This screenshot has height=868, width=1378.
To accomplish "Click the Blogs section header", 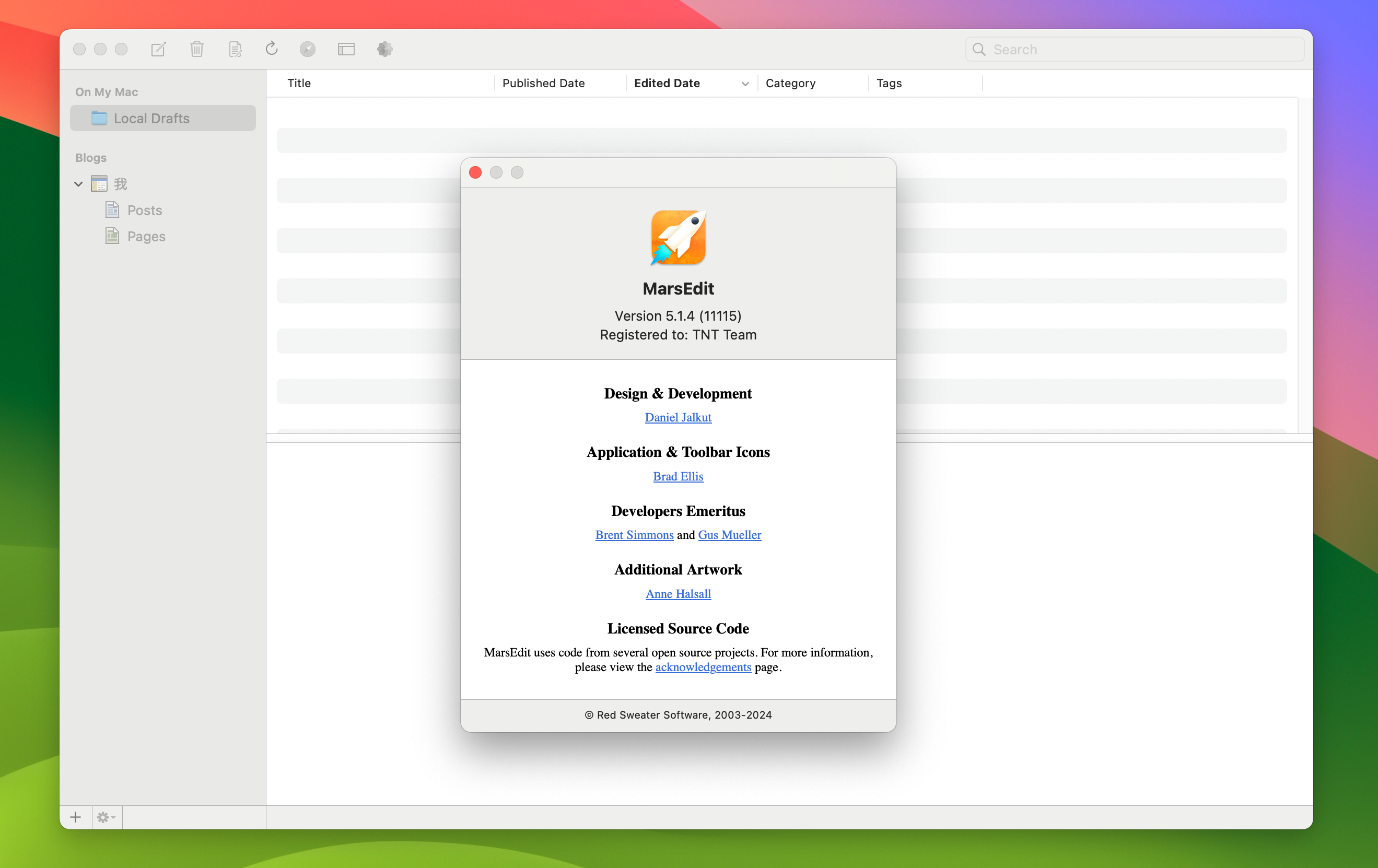I will [91, 158].
